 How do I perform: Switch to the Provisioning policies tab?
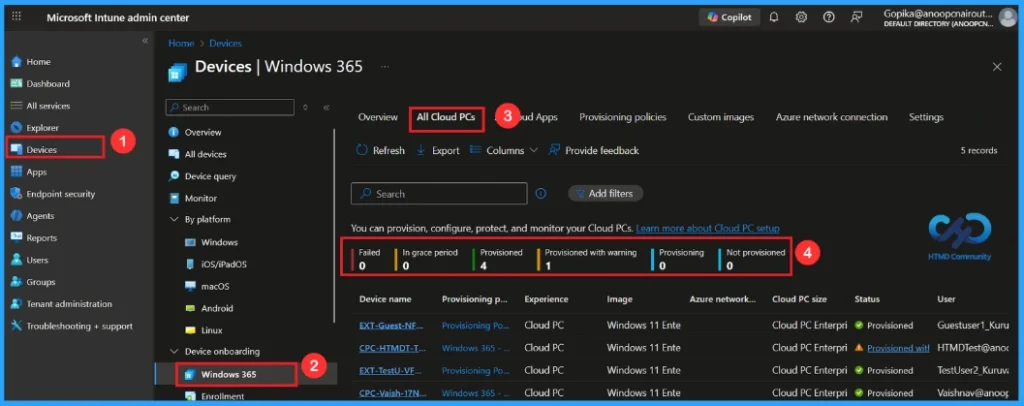[x=623, y=117]
